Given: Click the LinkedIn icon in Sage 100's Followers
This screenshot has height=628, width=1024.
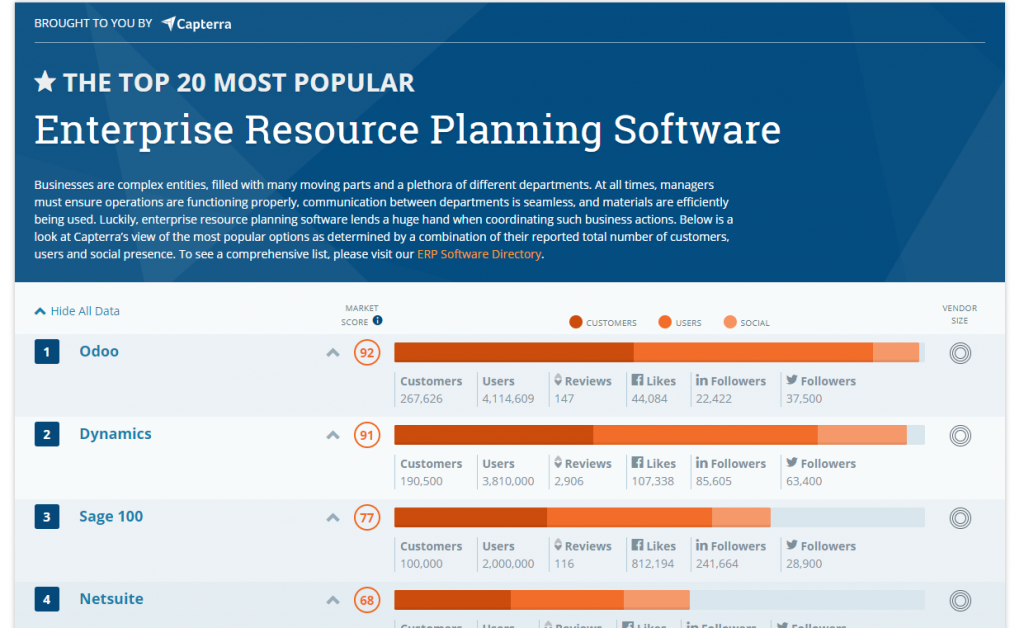Looking at the screenshot, I should [702, 545].
